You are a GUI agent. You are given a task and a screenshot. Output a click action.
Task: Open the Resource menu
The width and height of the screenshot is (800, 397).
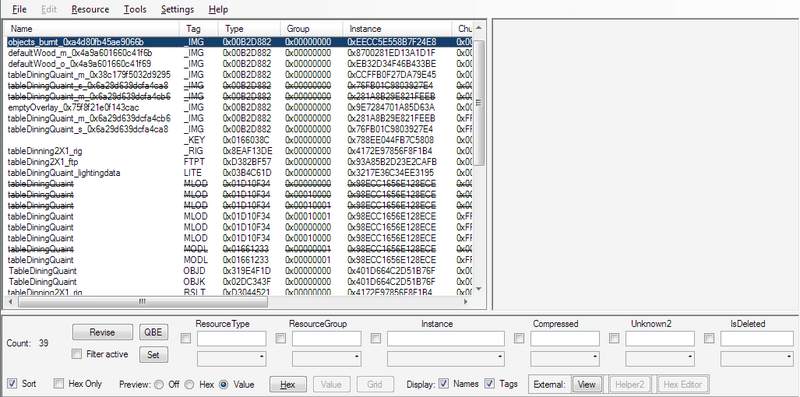point(90,9)
